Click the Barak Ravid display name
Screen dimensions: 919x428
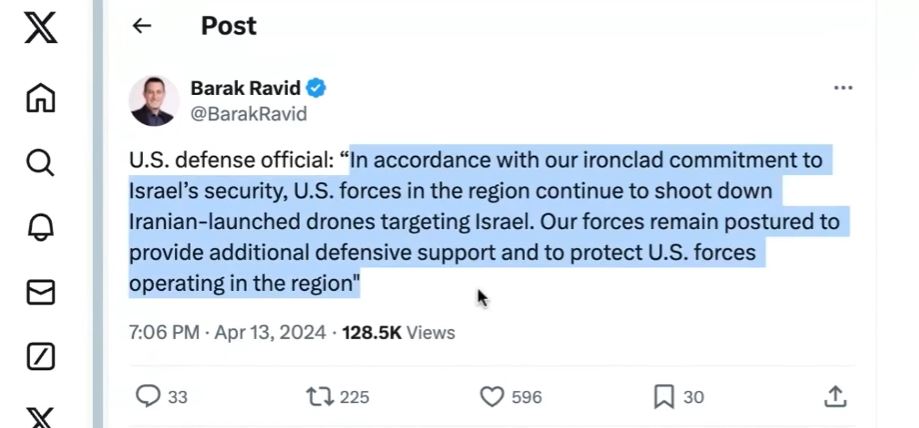(x=245, y=88)
